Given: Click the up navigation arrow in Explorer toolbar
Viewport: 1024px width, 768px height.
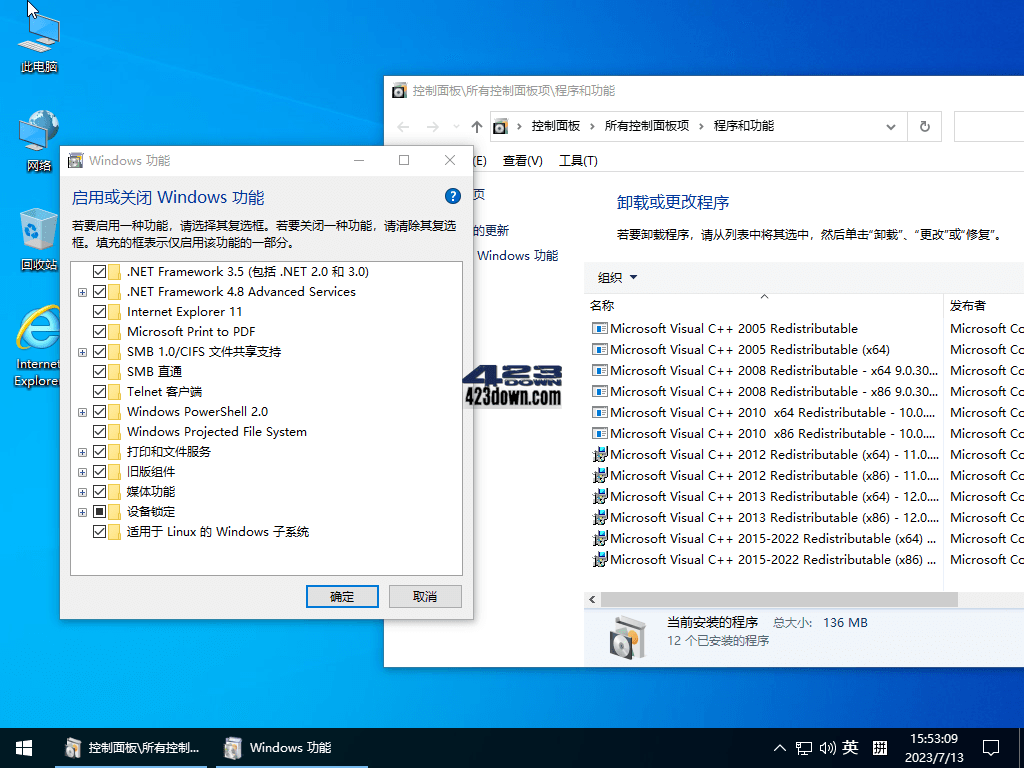Looking at the screenshot, I should point(477,126).
